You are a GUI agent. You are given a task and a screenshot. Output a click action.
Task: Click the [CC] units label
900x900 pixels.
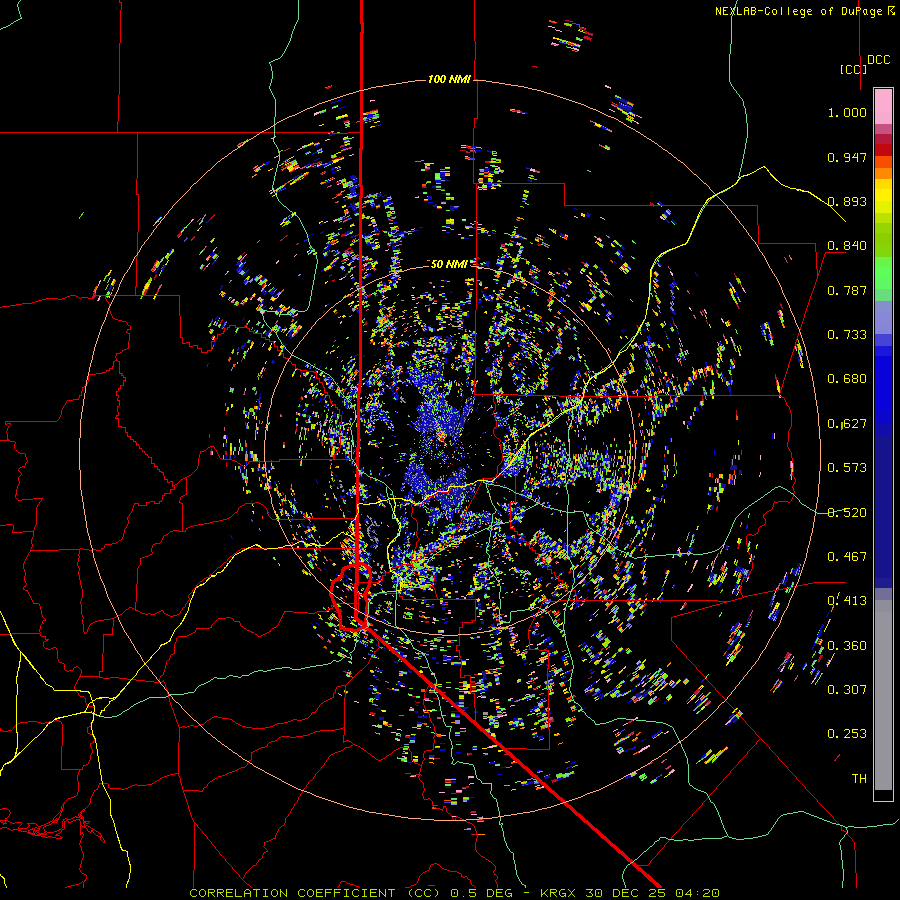(854, 69)
